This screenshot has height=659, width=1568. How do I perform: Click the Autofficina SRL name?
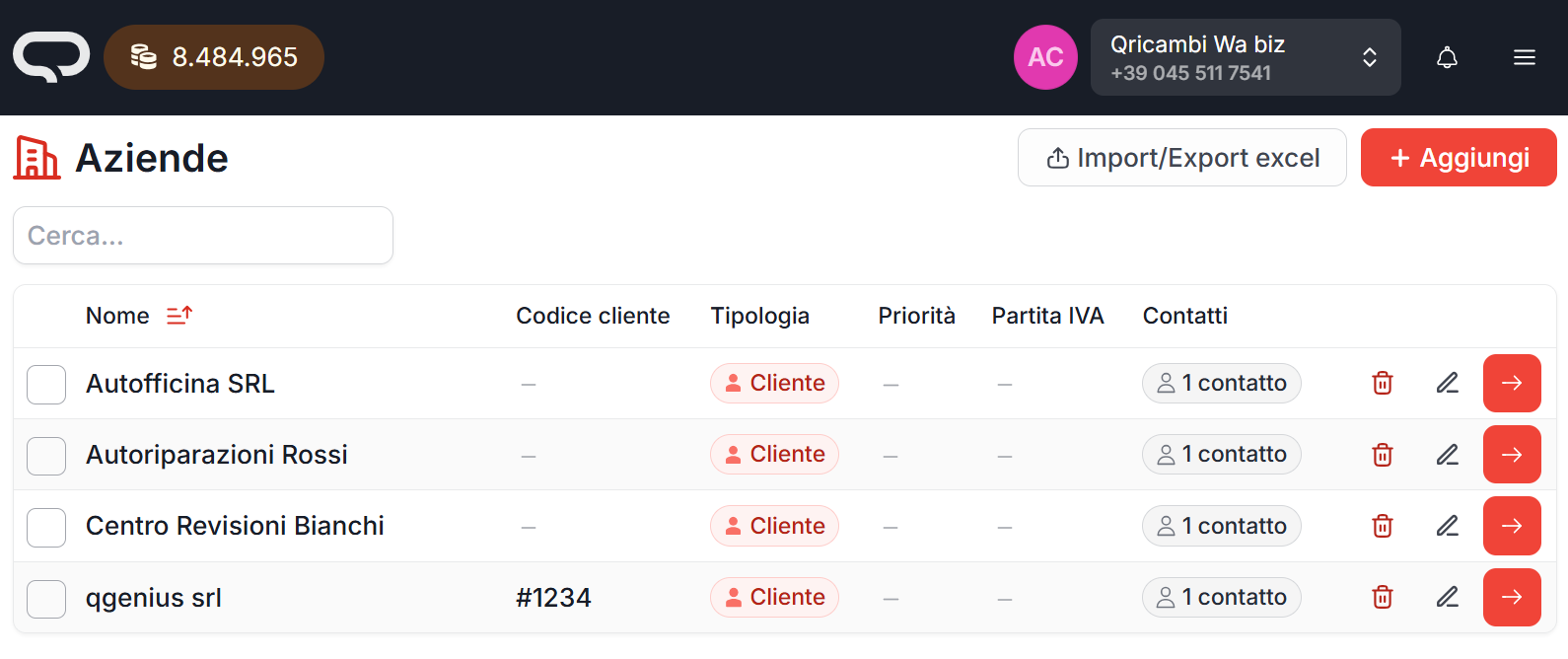[180, 384]
